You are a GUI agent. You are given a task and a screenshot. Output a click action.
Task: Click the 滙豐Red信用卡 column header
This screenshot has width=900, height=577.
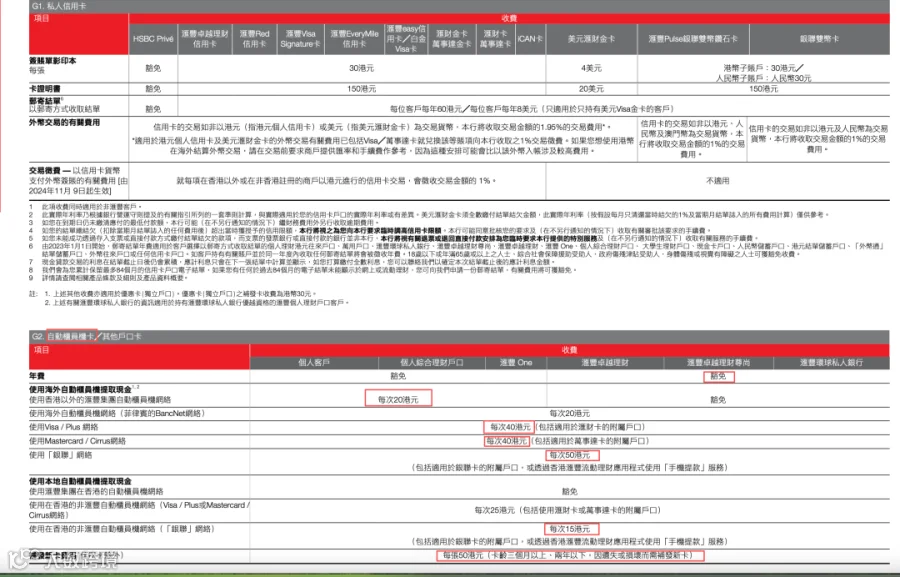point(254,39)
